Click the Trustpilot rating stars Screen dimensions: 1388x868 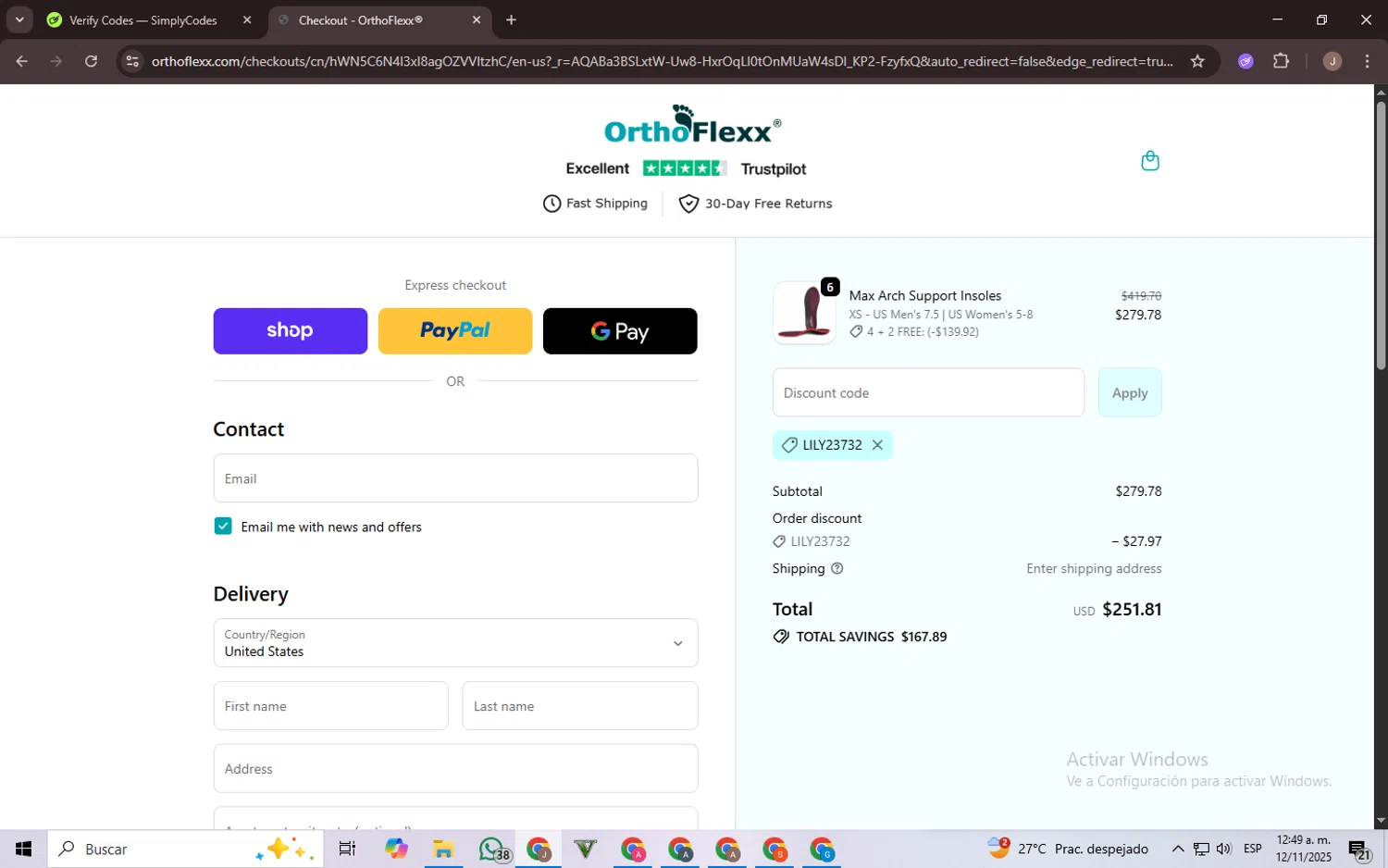pyautogui.click(x=685, y=168)
